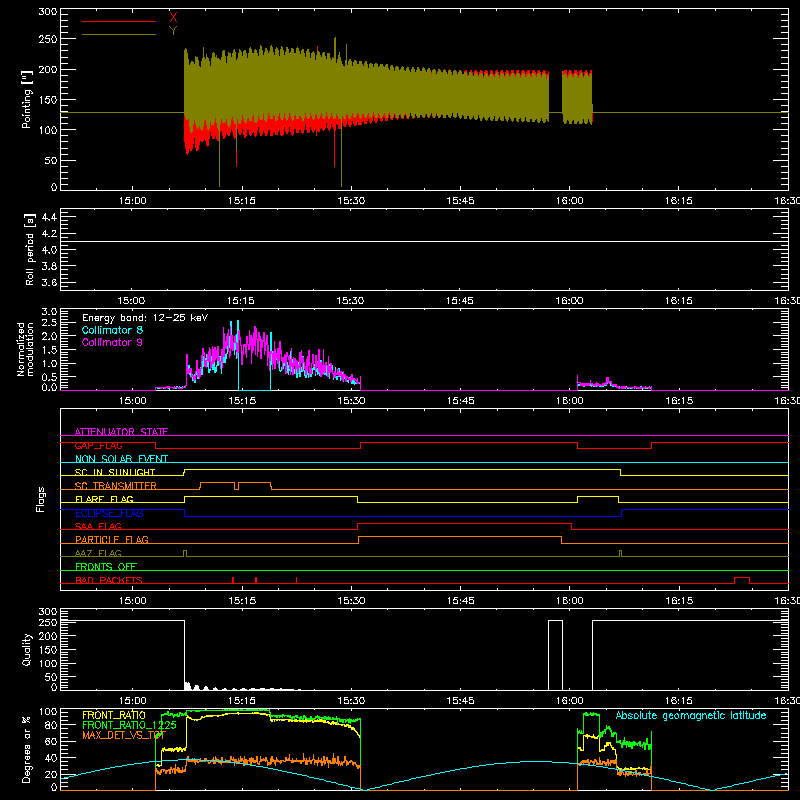The width and height of the screenshot is (800, 800).
Task: Click the SAA_FLAG label
Action: click(x=98, y=526)
